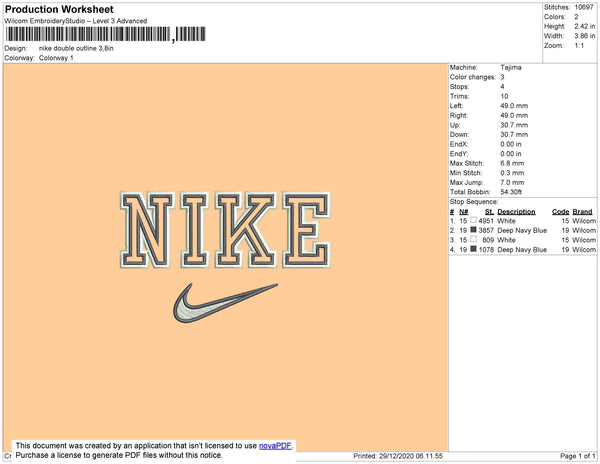Click the 'Stop Sequence:' heading
Image resolution: width=600 pixels, height=464 pixels.
click(x=474, y=202)
